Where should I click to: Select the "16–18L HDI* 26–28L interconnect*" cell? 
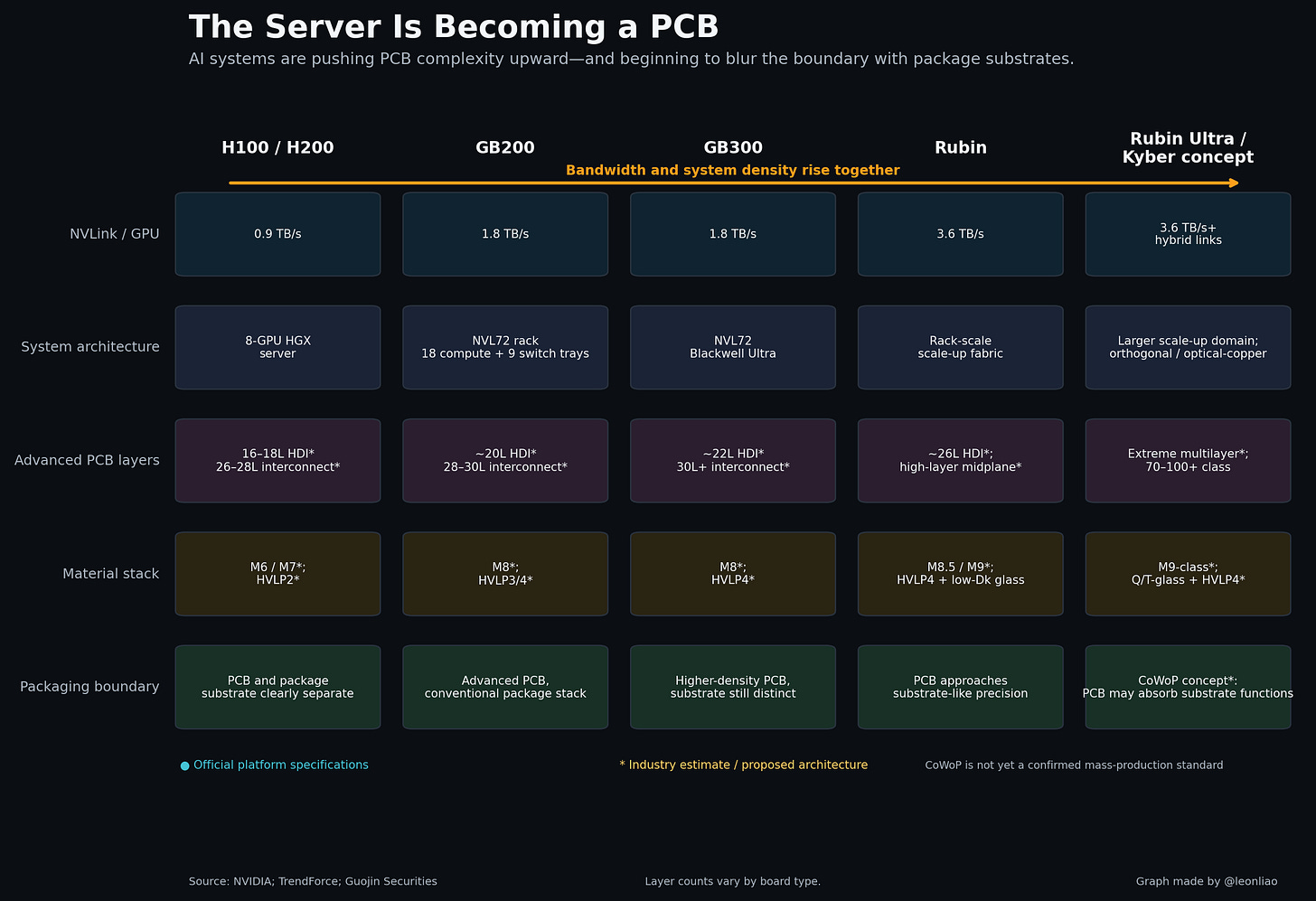[x=277, y=461]
